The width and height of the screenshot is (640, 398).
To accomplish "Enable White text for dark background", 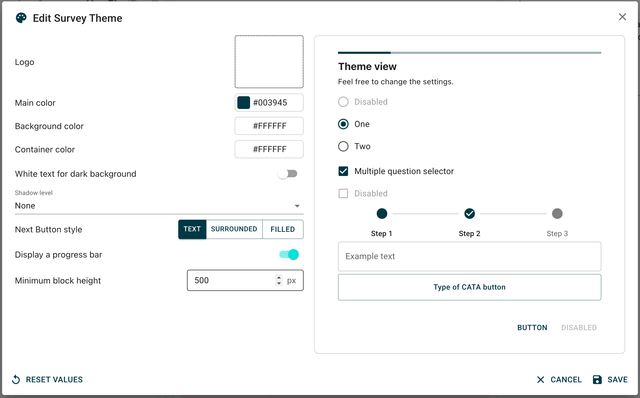I will [x=288, y=174].
